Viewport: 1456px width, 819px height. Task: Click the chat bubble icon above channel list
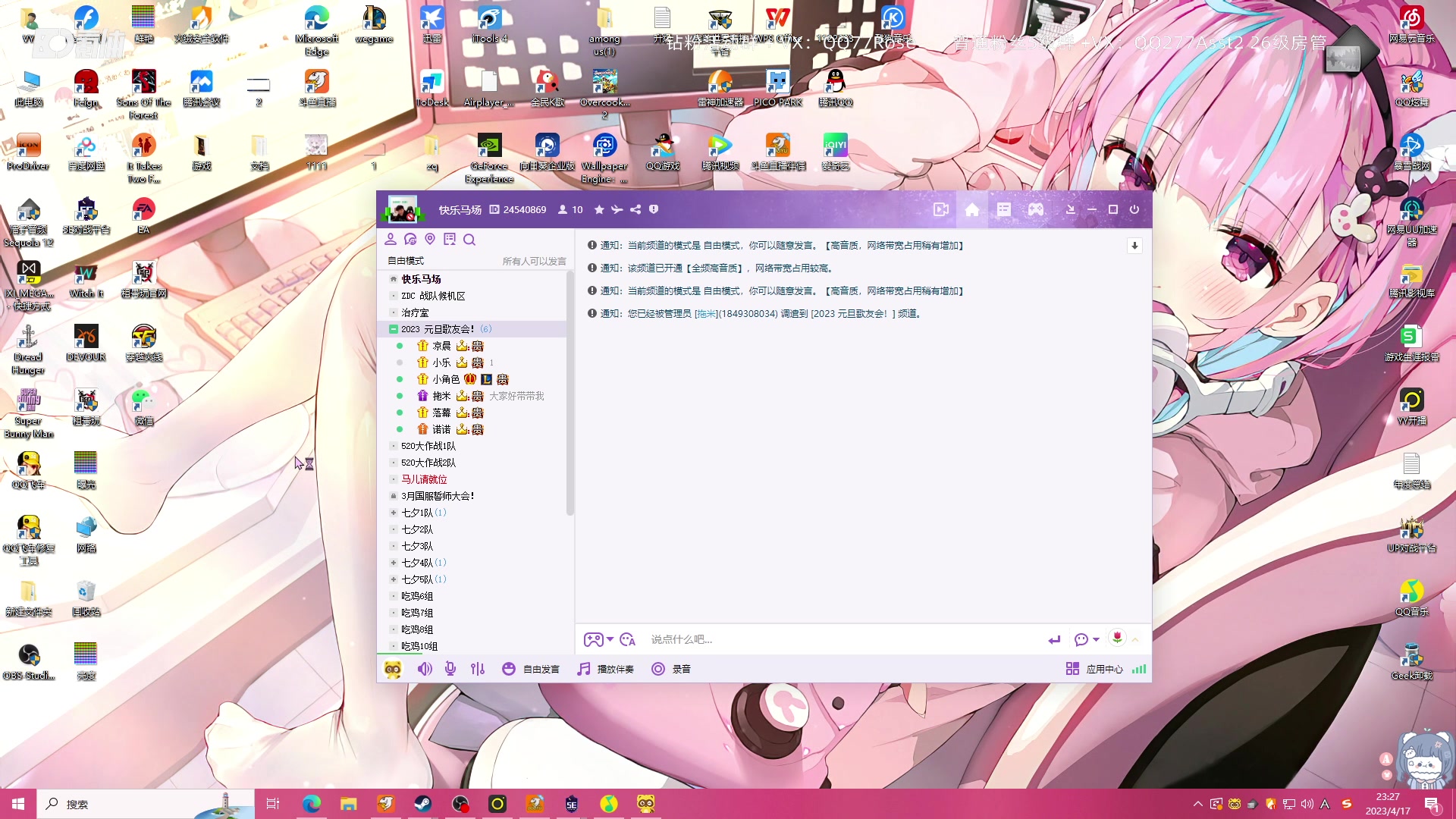coord(410,240)
